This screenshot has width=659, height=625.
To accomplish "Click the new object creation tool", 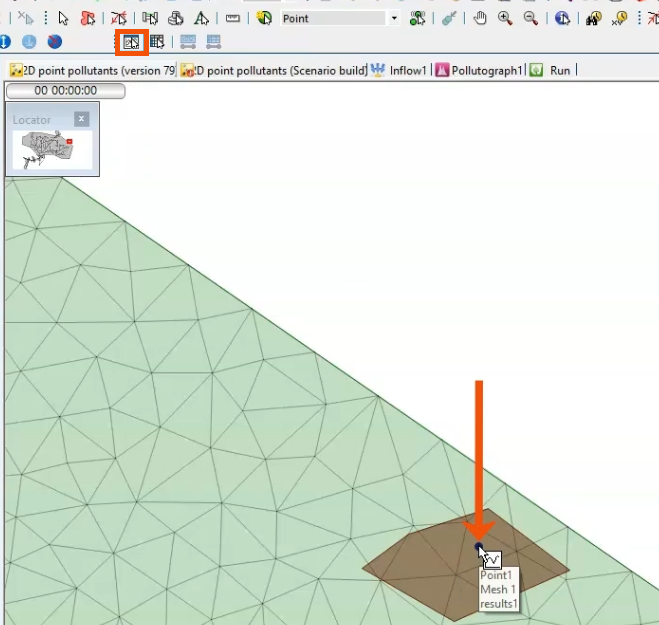I will [x=264, y=18].
